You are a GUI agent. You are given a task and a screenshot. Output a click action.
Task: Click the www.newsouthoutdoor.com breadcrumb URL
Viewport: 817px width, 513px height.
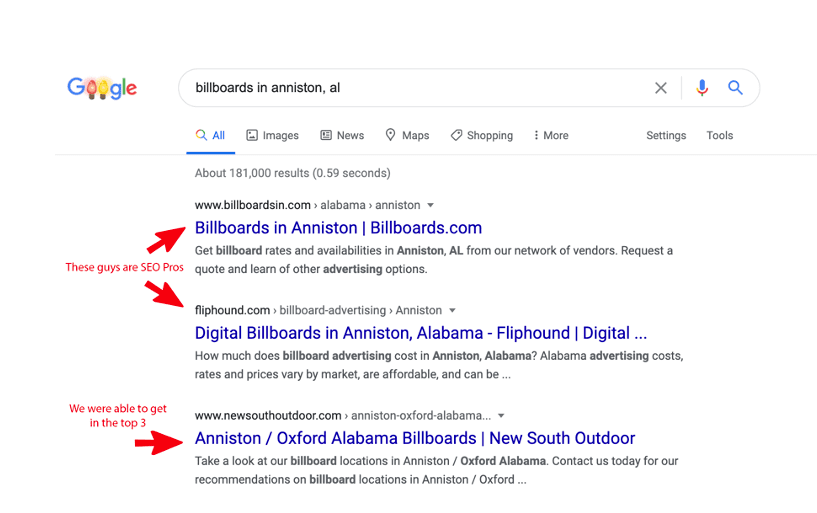(268, 415)
